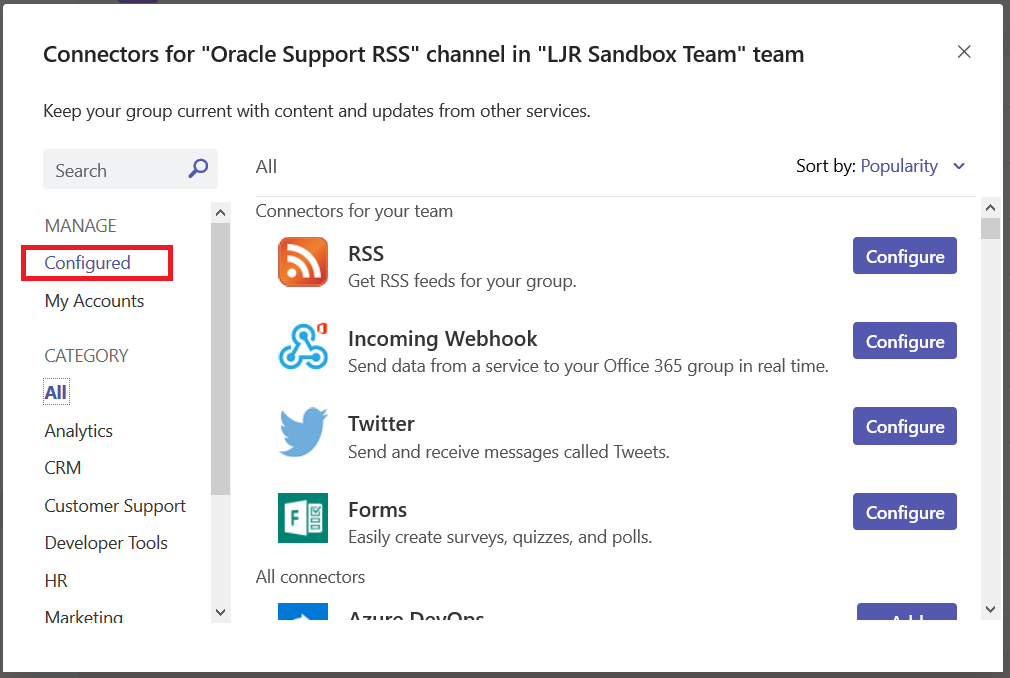Image resolution: width=1010 pixels, height=678 pixels.
Task: Configure the Forms connector
Action: (x=904, y=512)
